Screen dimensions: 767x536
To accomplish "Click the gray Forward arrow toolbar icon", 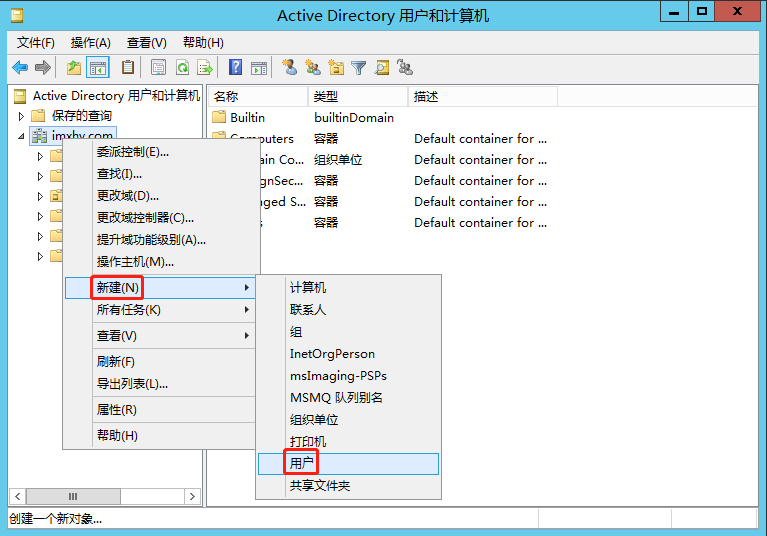I will click(43, 67).
